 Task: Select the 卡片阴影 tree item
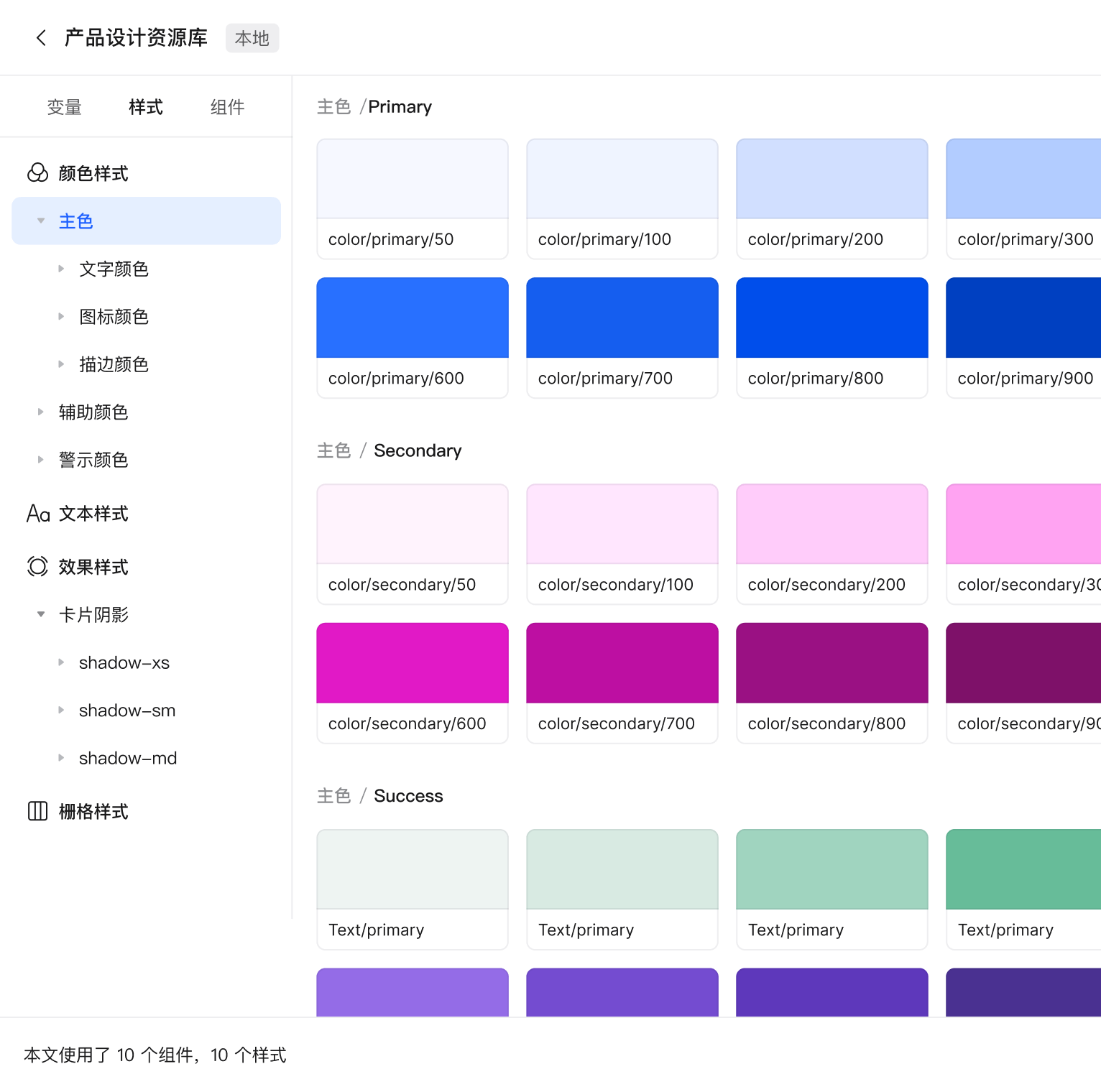(x=93, y=615)
